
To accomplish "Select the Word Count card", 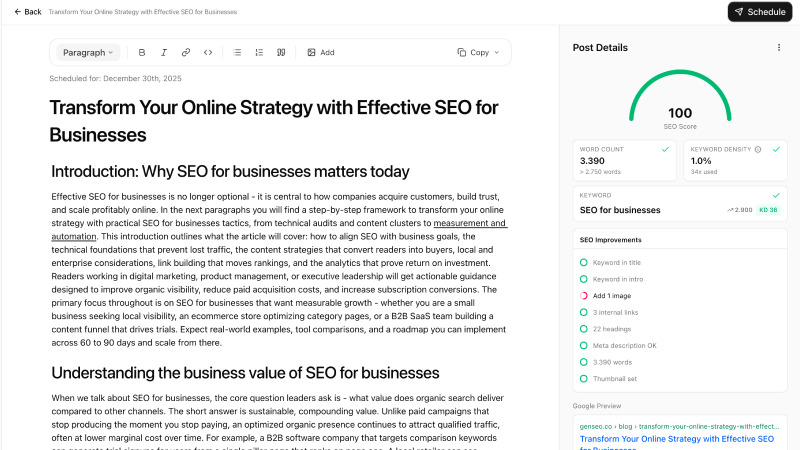I will (624, 160).
